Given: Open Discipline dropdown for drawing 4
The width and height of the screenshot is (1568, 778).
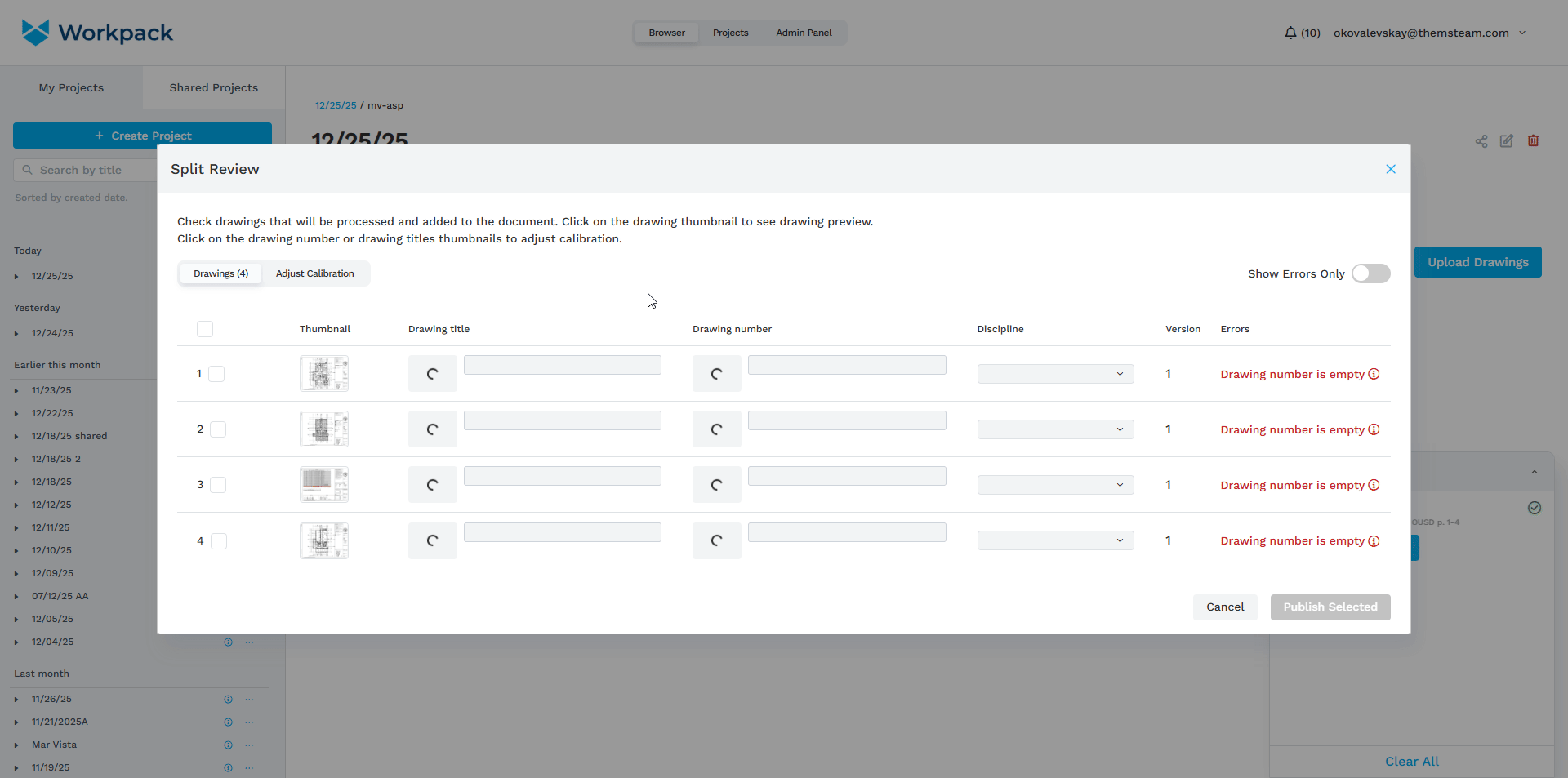Looking at the screenshot, I should tap(1055, 540).
